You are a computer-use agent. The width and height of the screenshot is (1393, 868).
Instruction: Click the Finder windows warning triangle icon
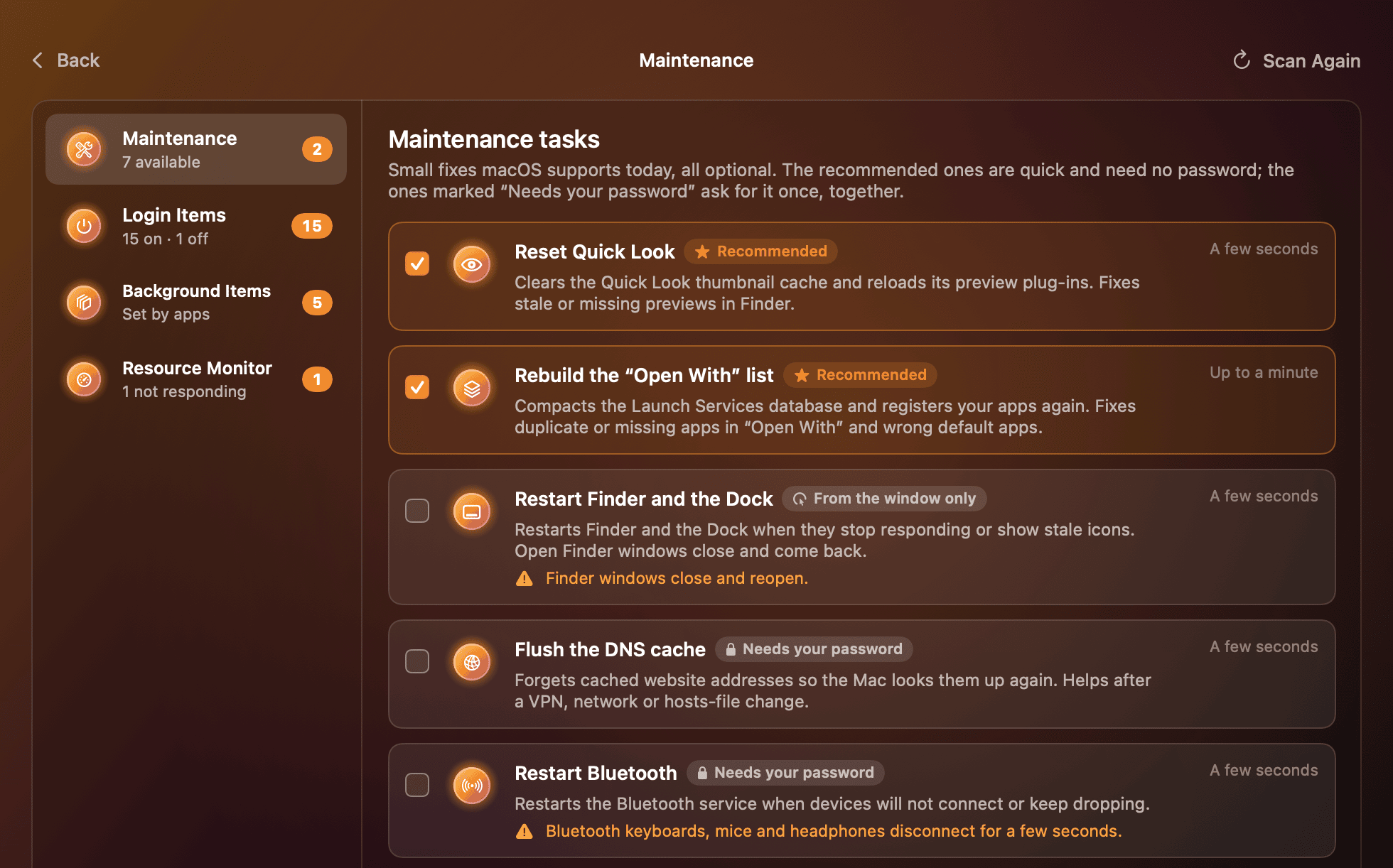525,578
